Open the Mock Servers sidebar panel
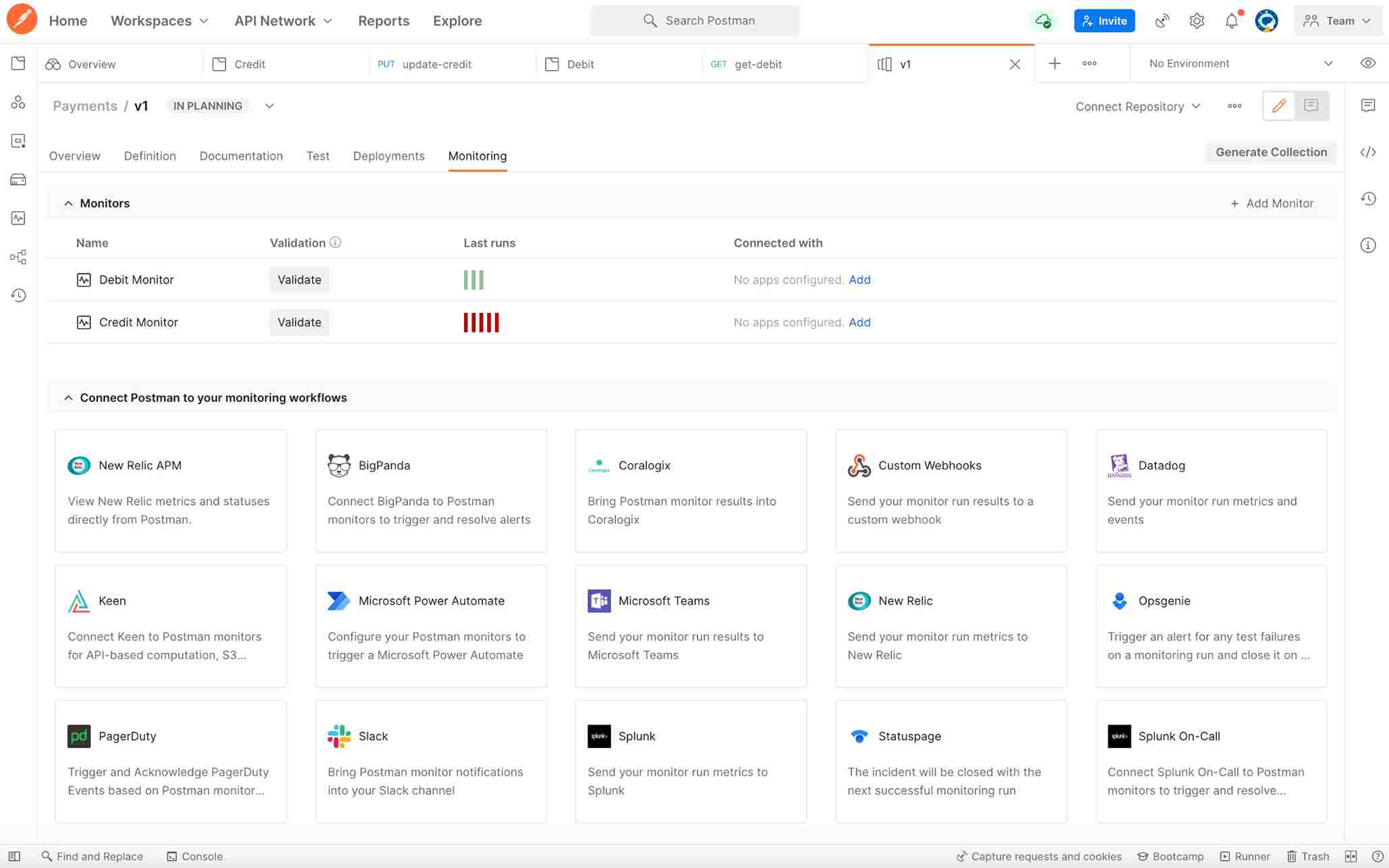Viewport: 1389px width, 868px height. point(18,179)
